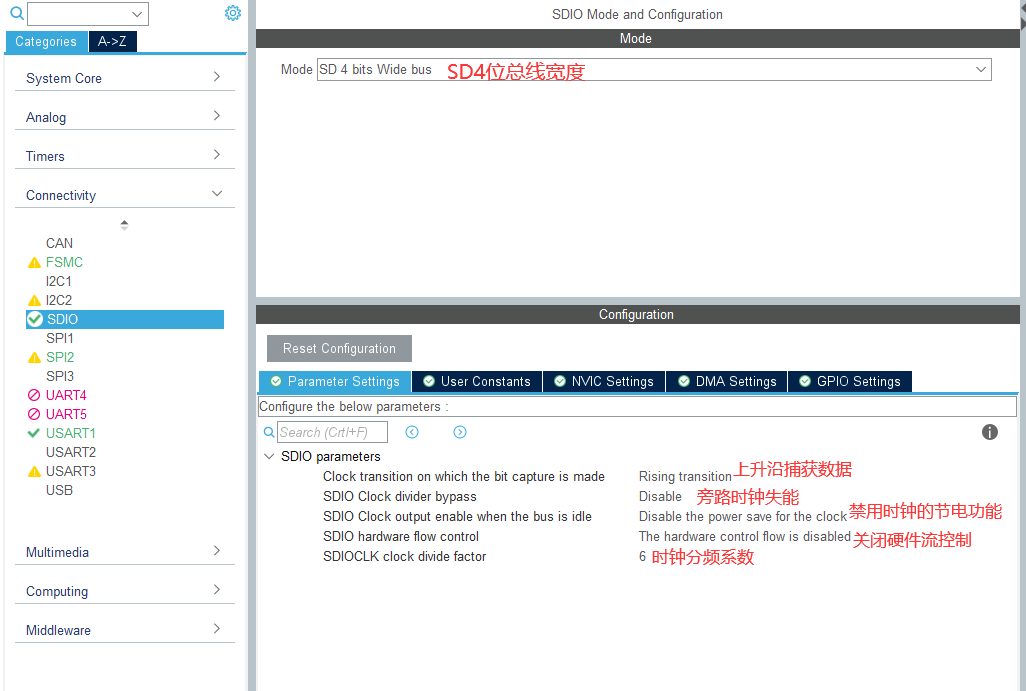Click the USART3 warning triangle icon

tap(34, 472)
